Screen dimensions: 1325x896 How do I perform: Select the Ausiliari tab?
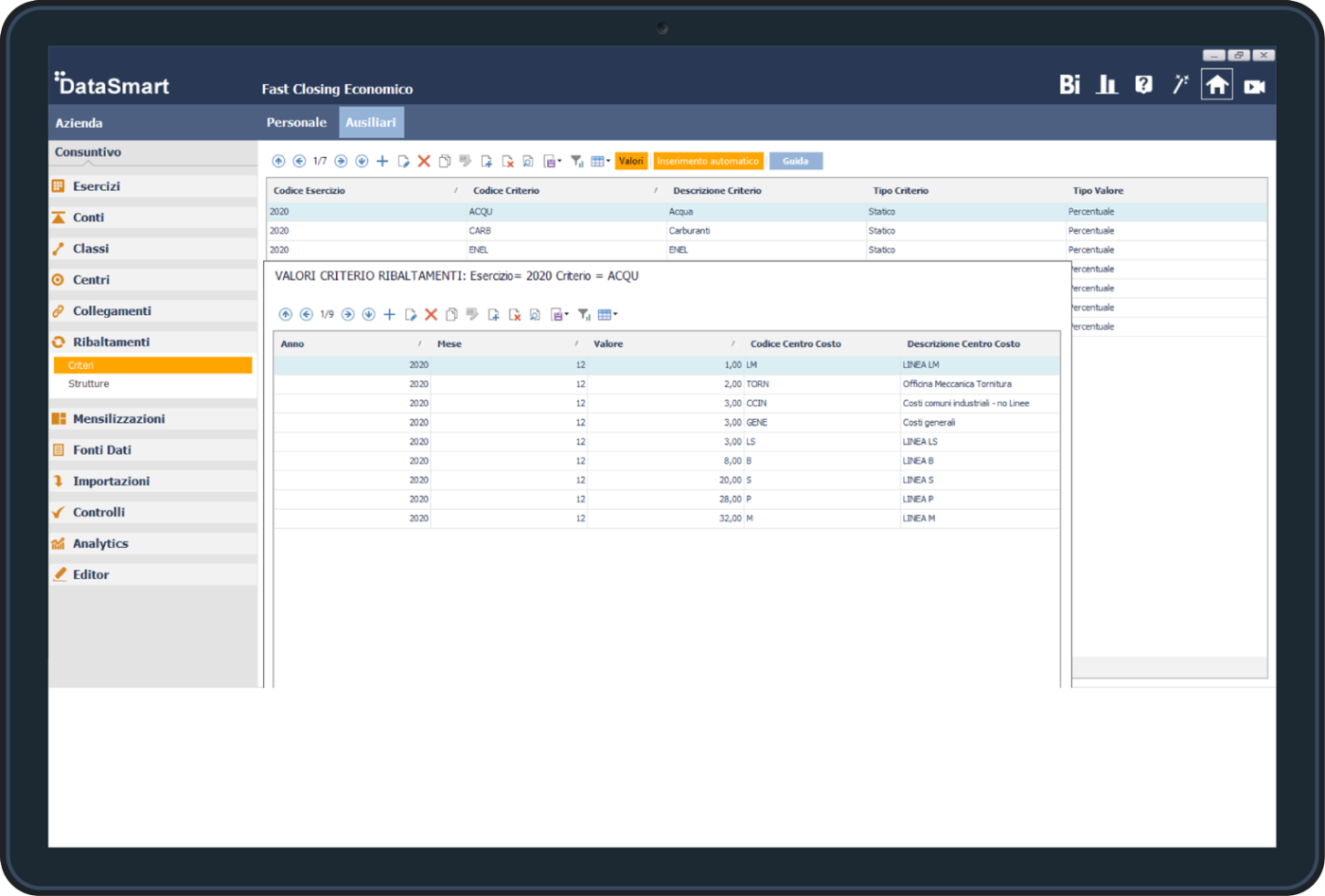coord(371,123)
